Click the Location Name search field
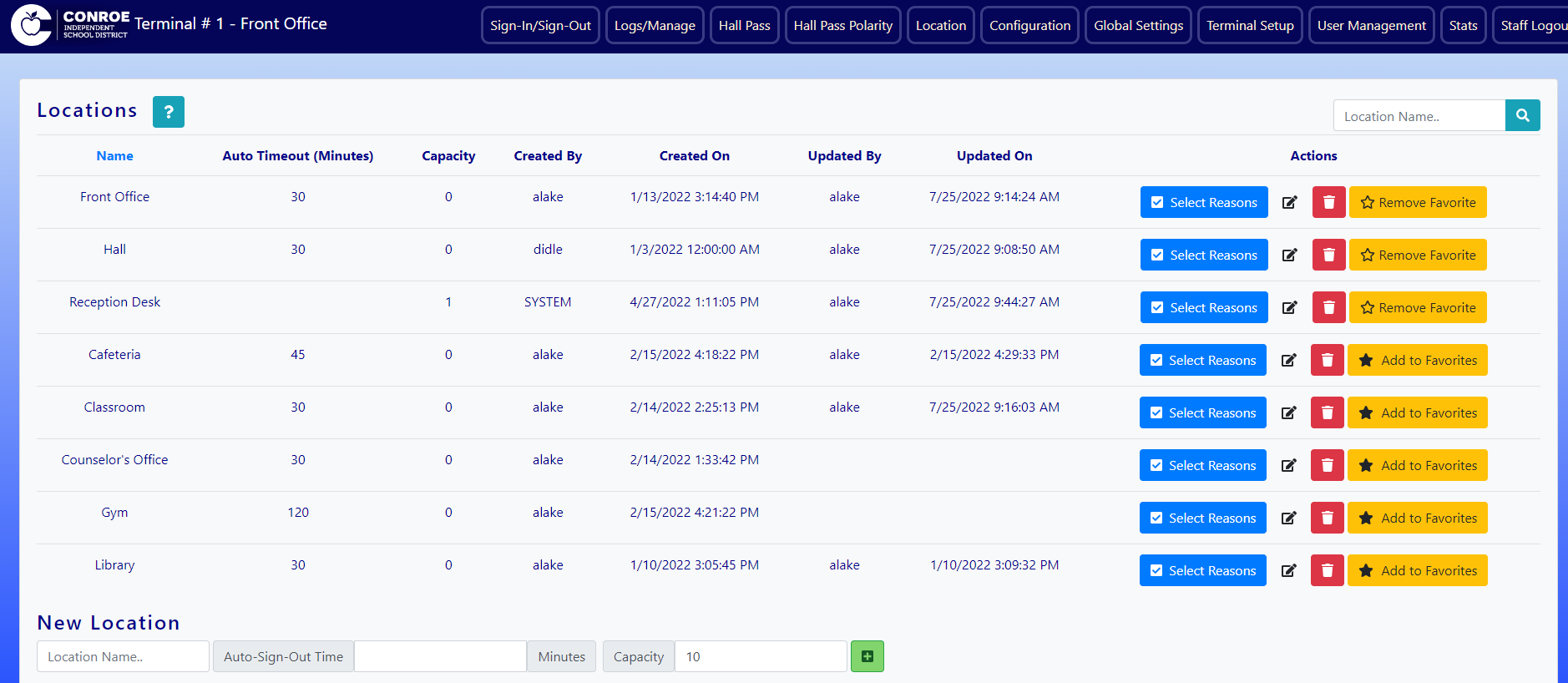 pyautogui.click(x=1419, y=117)
